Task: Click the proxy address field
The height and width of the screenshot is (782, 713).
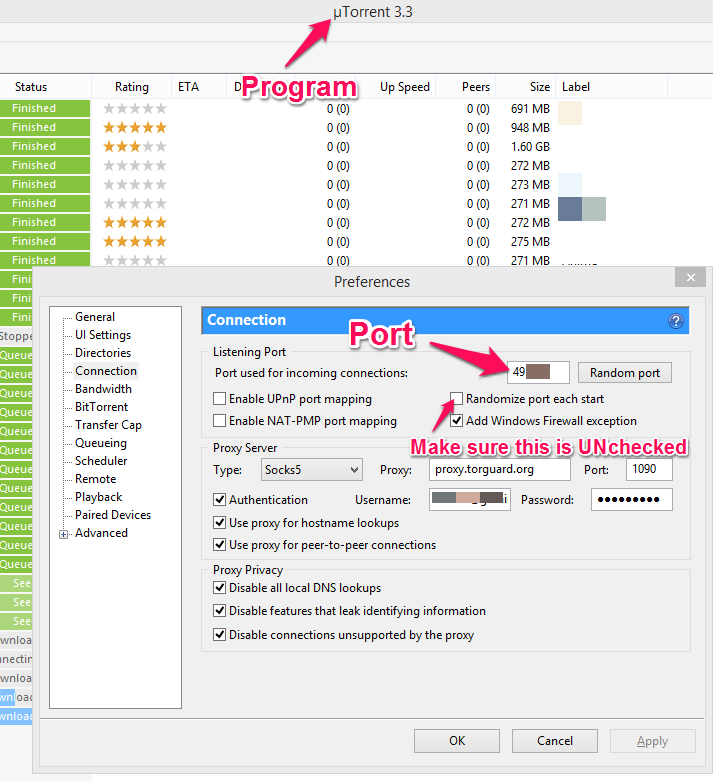Action: point(500,469)
